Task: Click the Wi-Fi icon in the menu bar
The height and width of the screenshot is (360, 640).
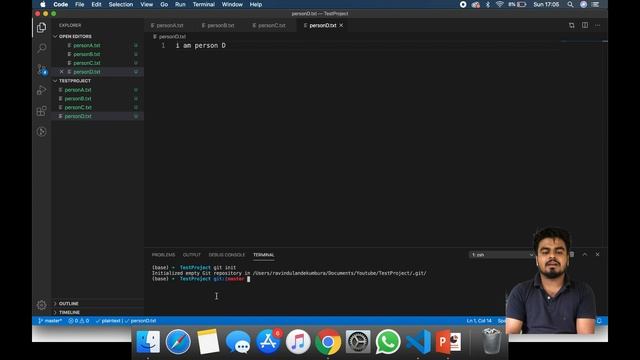Action: 500,4
